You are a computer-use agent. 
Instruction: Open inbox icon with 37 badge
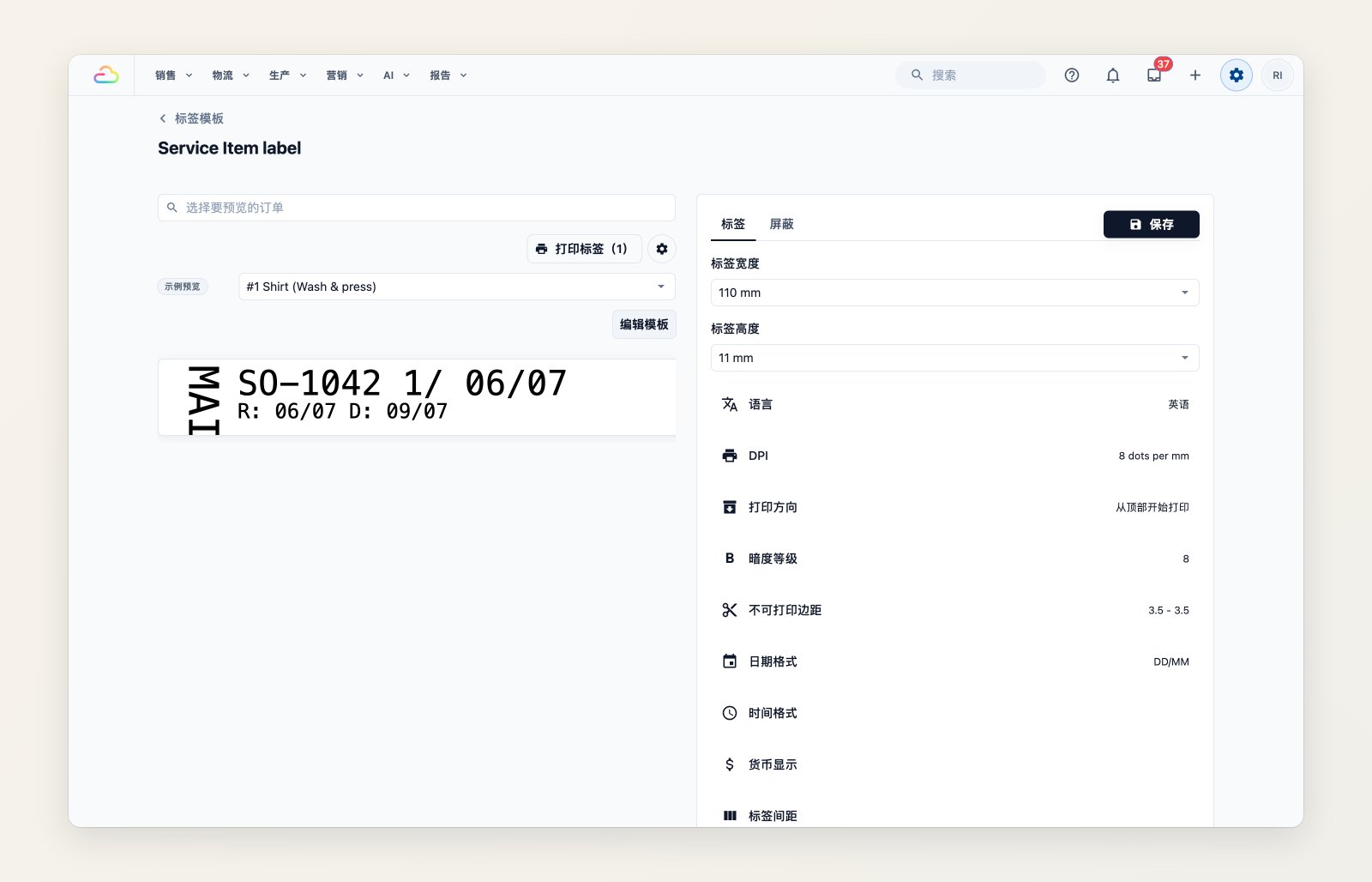[1154, 76]
